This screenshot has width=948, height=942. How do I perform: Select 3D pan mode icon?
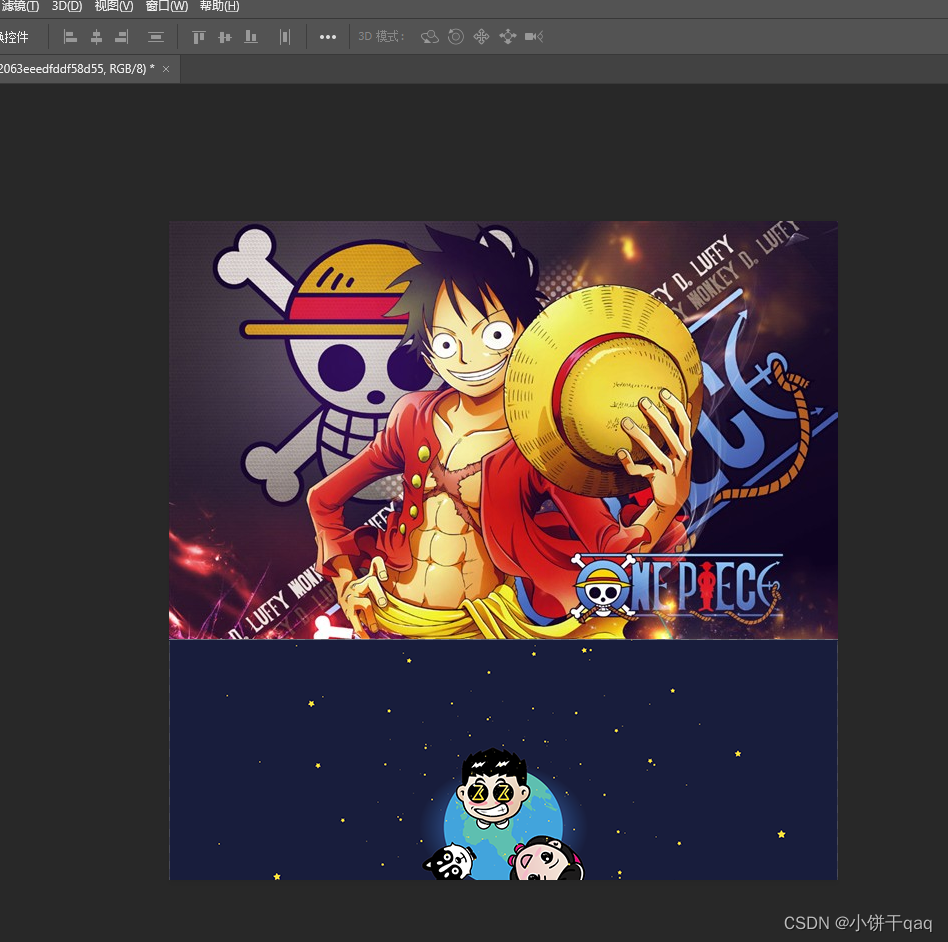(481, 37)
